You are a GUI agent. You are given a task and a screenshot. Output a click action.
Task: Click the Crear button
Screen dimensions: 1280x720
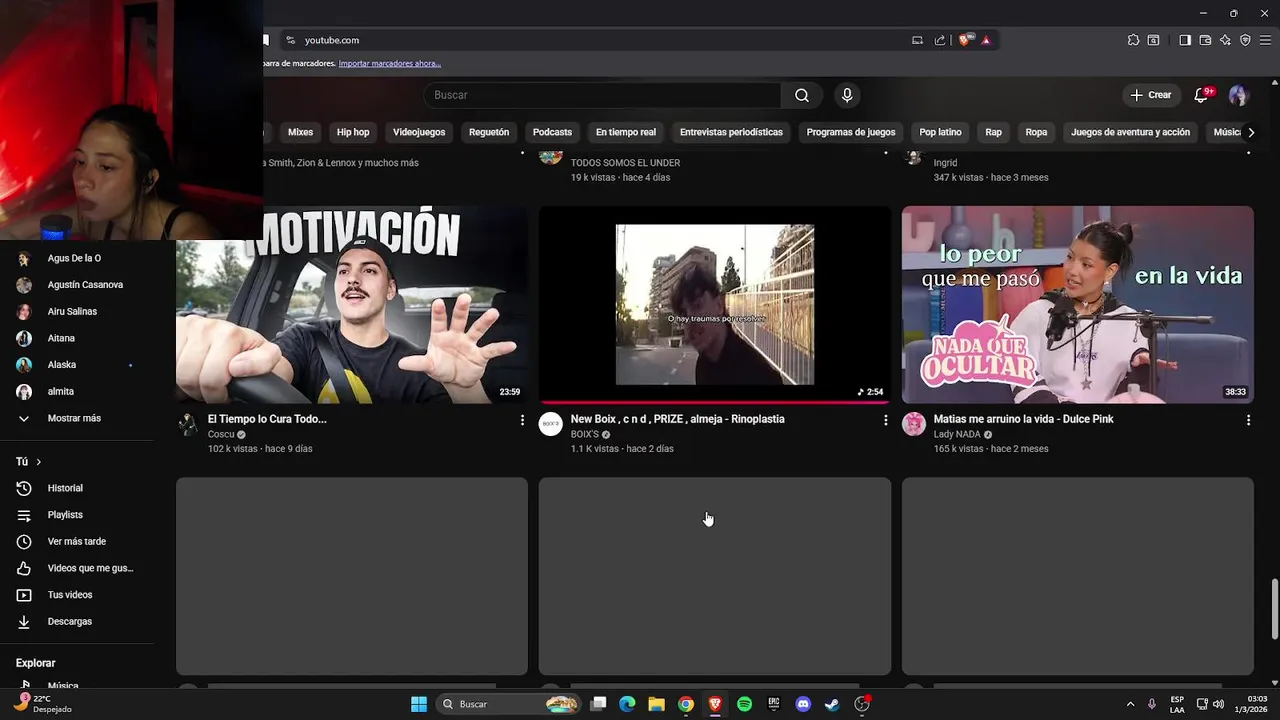pos(1150,95)
